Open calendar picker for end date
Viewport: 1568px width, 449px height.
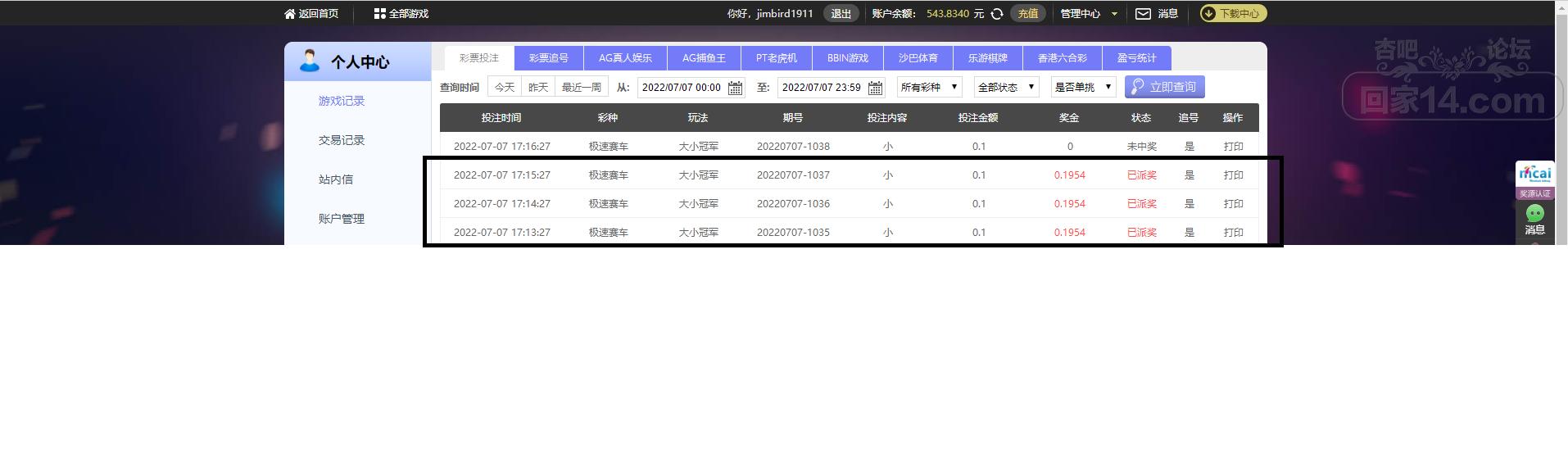coord(876,88)
